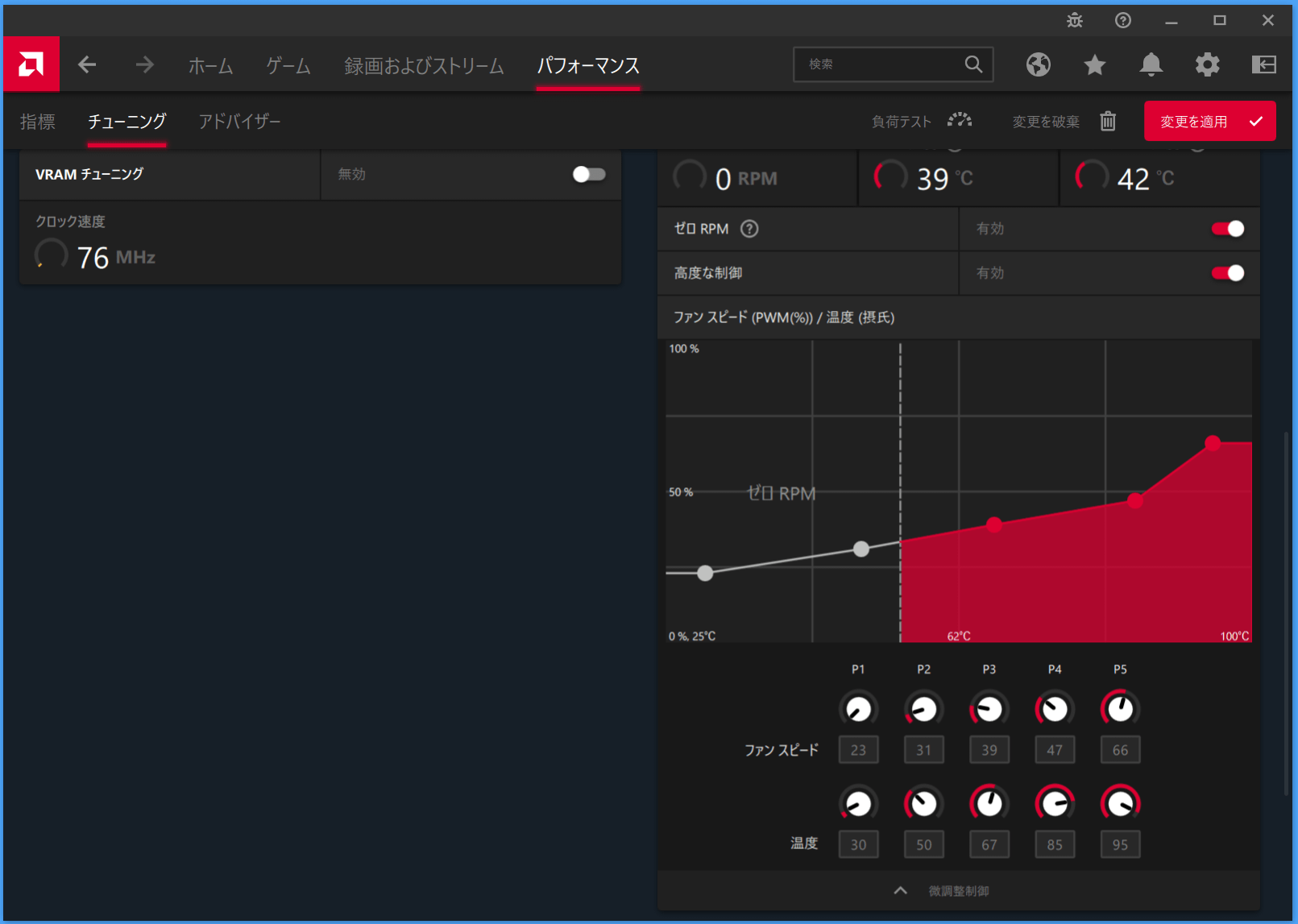Image resolution: width=1298 pixels, height=924 pixels.
Task: Click the 76 MHz clock speed value
Action: (x=116, y=258)
